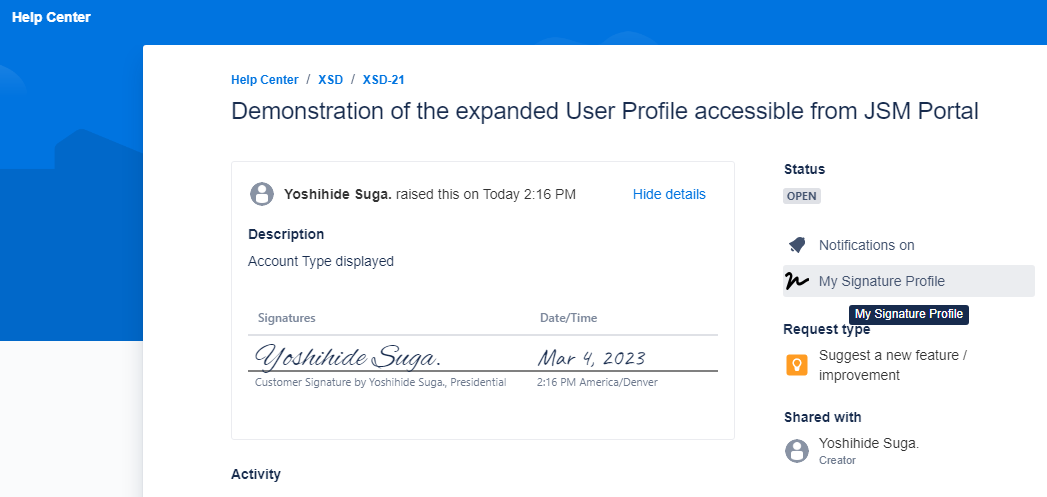Click Yoshihide Suga under Shared with
This screenshot has width=1047, height=497.
tap(868, 443)
